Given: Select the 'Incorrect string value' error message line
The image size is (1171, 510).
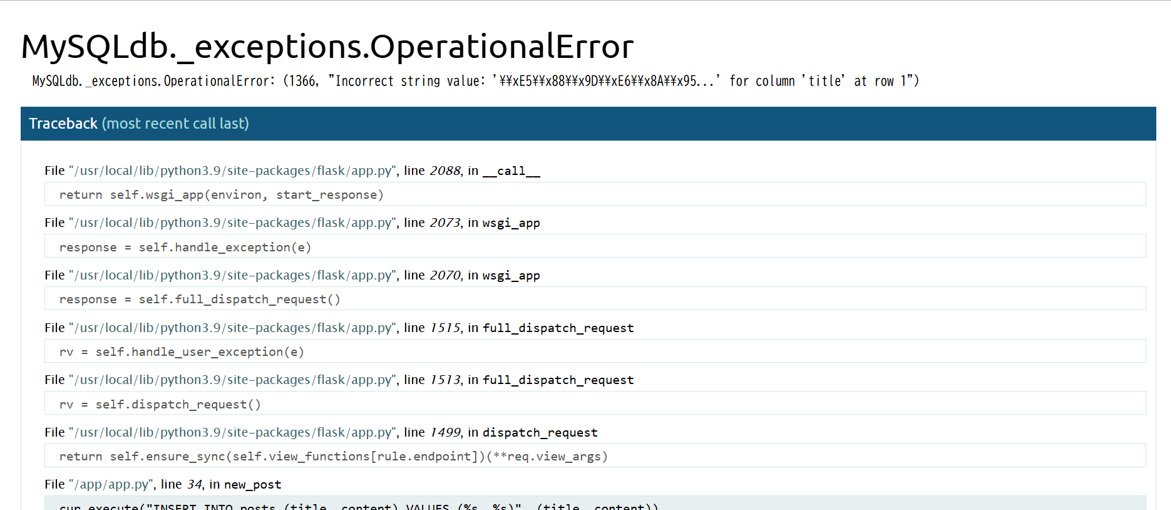Looking at the screenshot, I should 476,81.
